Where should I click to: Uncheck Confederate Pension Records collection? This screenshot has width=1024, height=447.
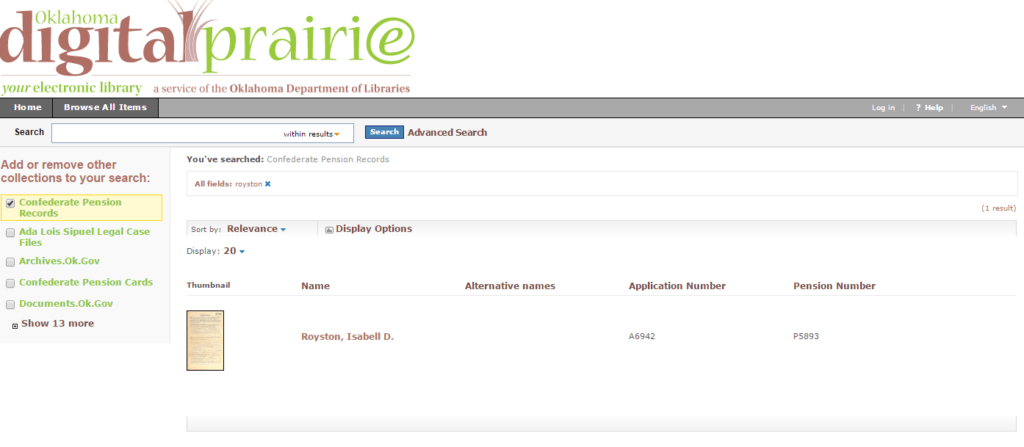click(x=10, y=203)
